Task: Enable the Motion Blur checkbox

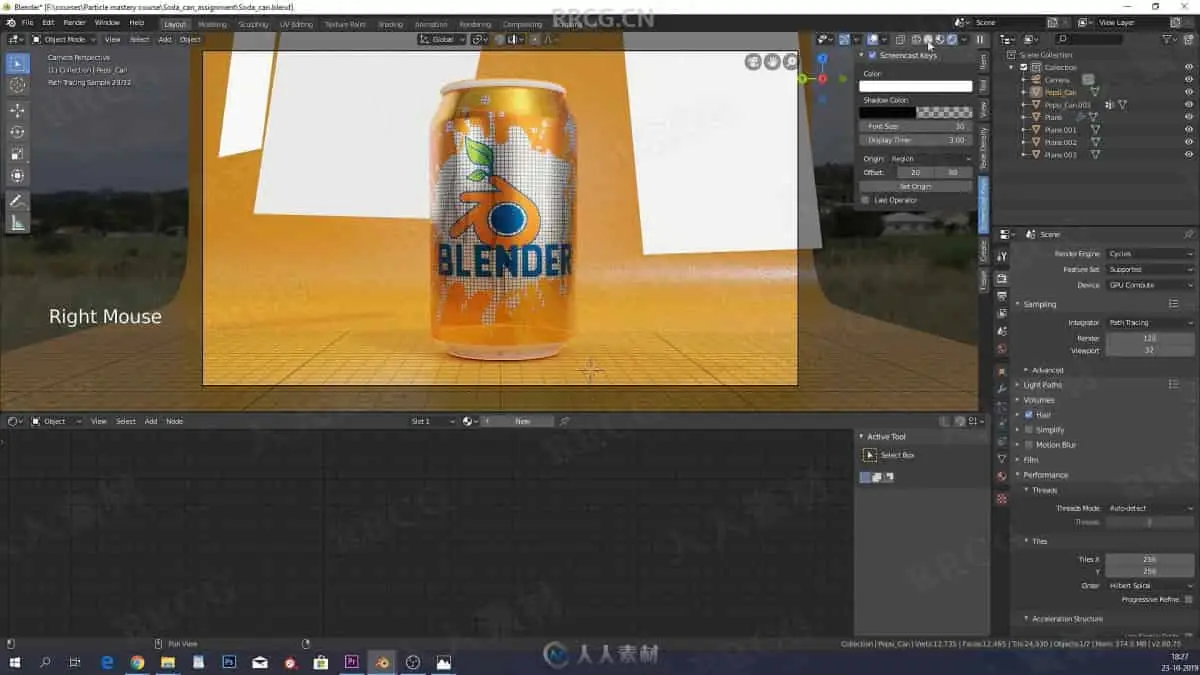Action: click(1029, 444)
